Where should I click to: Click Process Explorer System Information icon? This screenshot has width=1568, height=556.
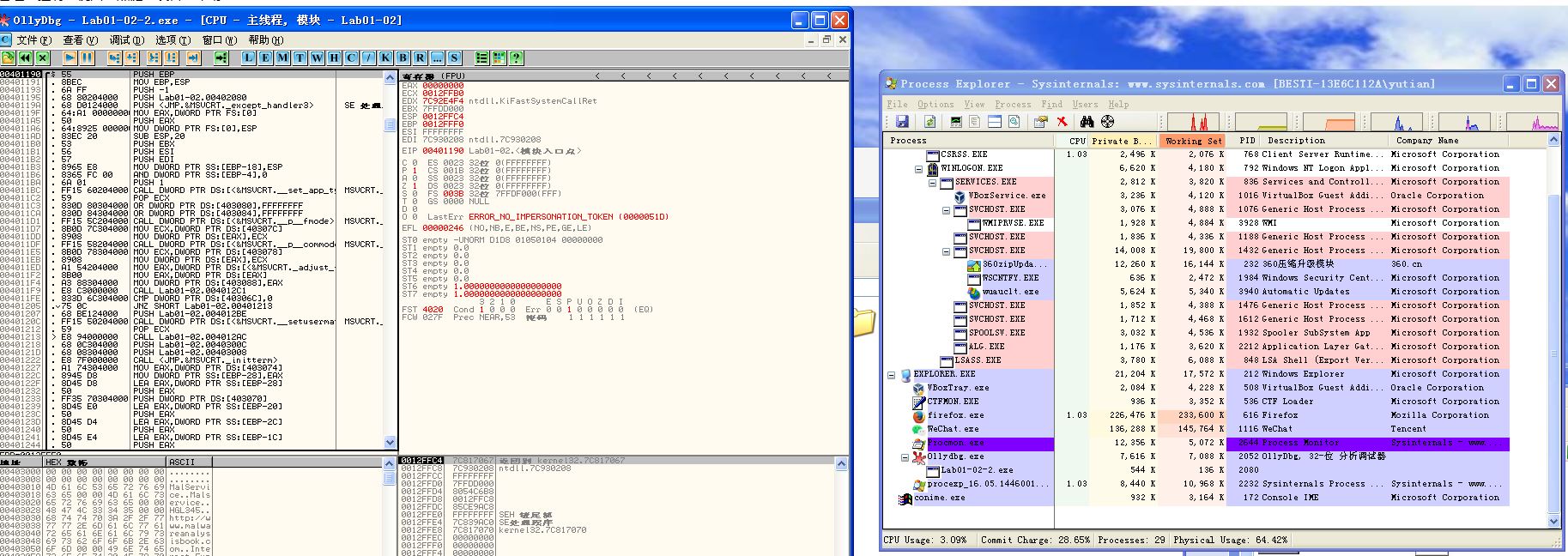(x=956, y=121)
